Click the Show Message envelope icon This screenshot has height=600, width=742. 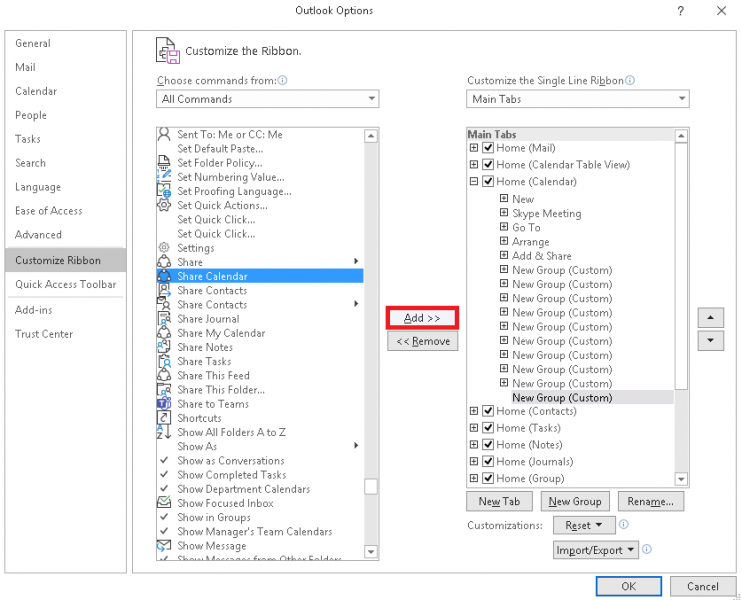click(x=164, y=546)
